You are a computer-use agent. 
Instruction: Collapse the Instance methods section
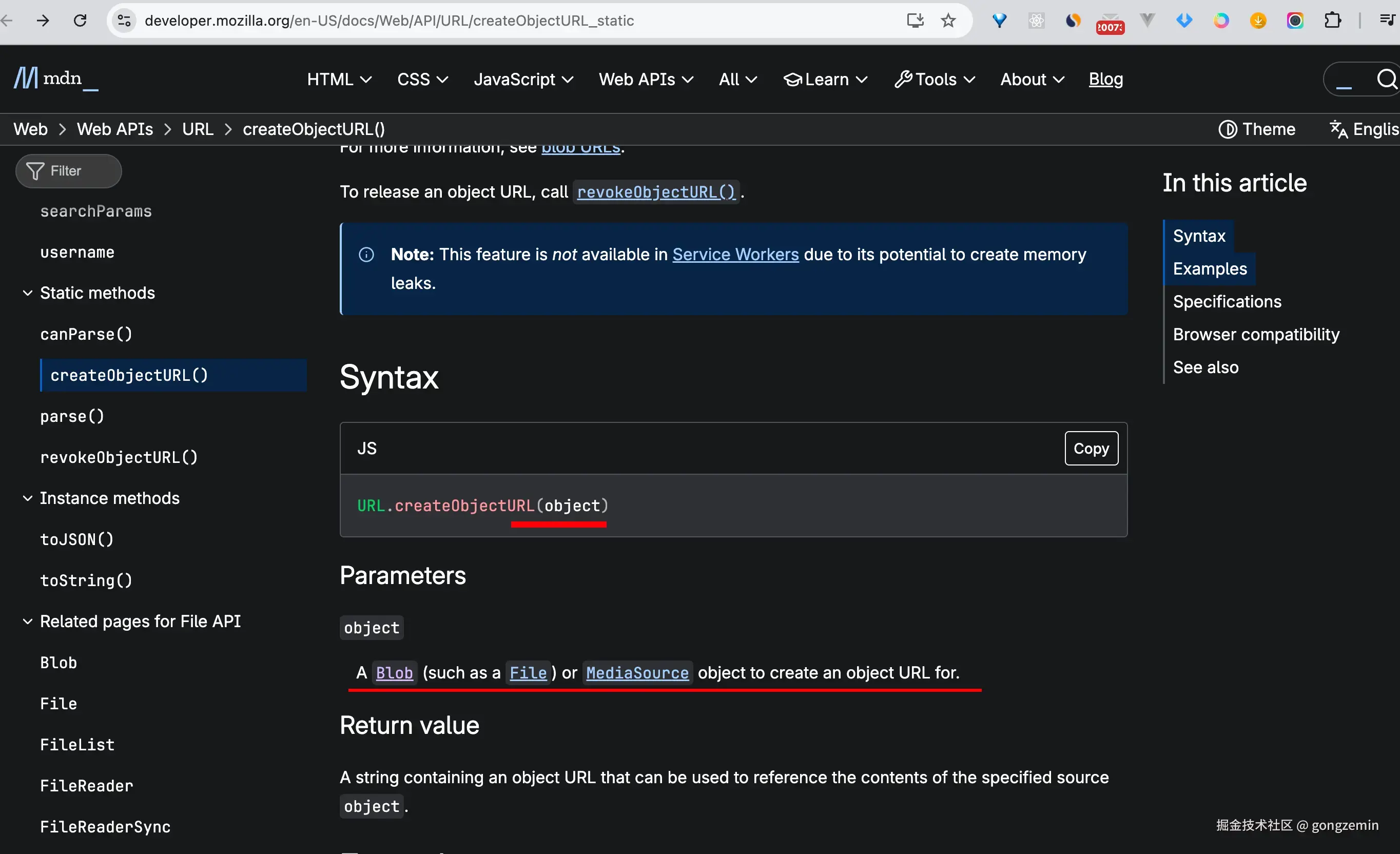point(27,498)
